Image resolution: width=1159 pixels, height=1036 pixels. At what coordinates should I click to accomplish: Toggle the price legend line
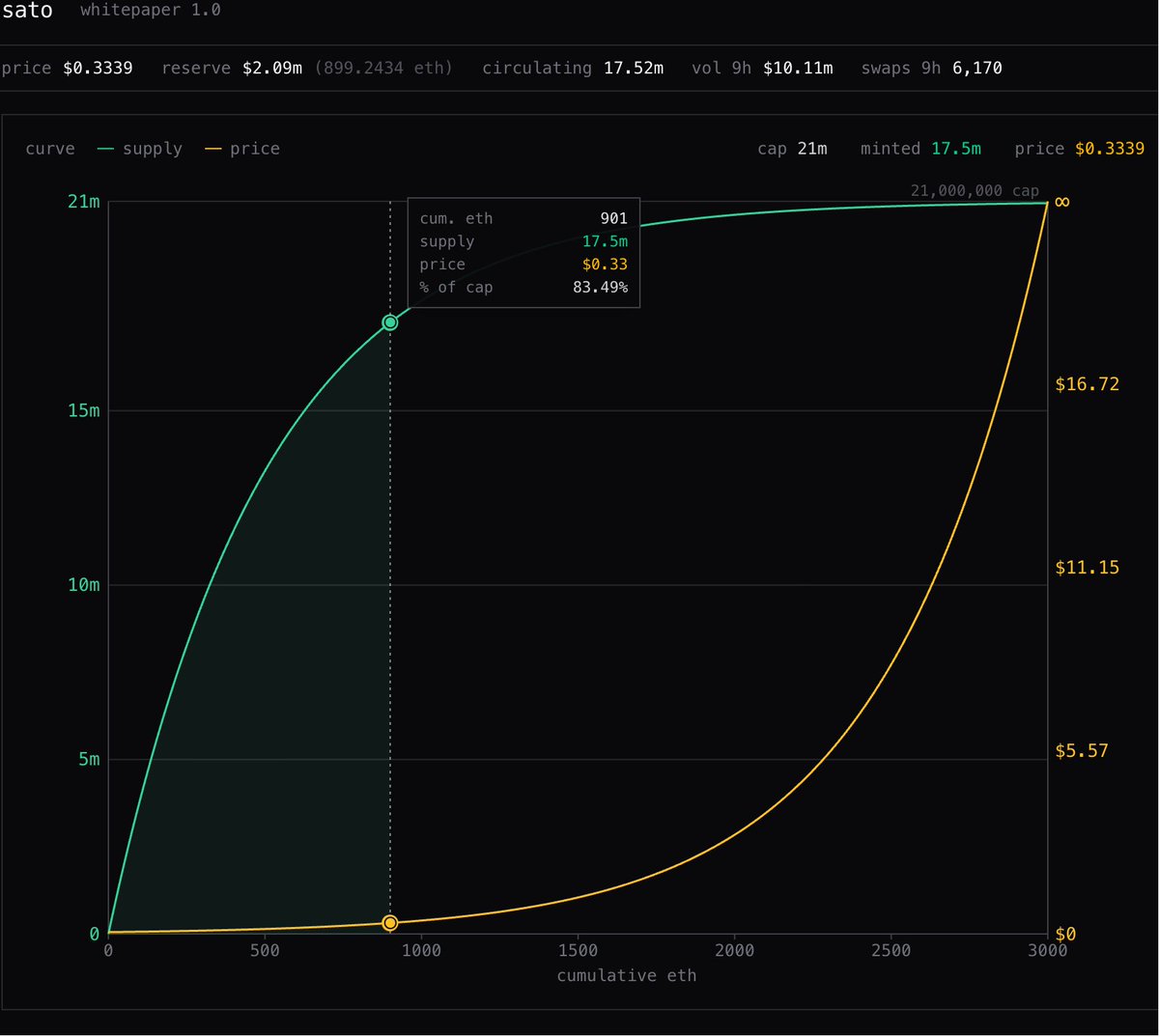pos(242,149)
